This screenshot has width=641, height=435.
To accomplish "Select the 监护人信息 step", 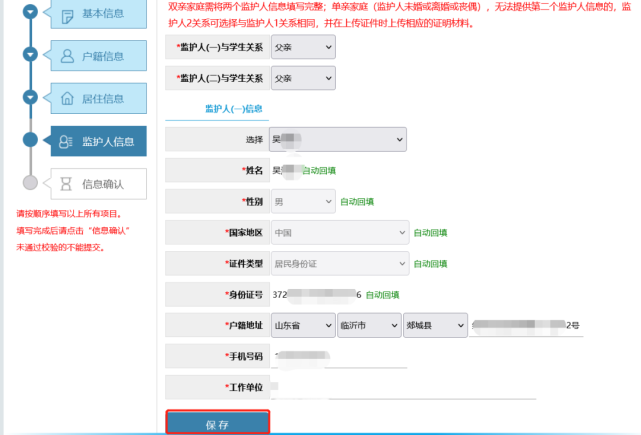I will [99, 141].
